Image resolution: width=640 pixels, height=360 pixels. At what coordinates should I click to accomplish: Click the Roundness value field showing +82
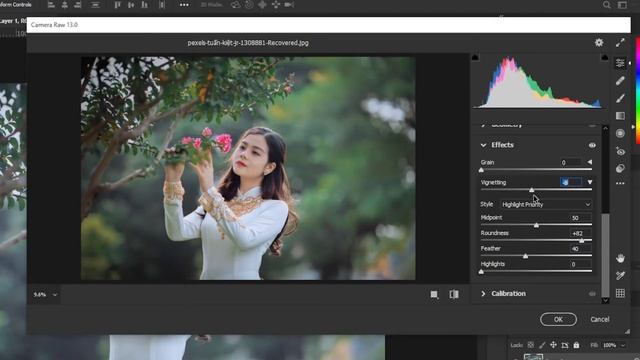click(x=580, y=233)
